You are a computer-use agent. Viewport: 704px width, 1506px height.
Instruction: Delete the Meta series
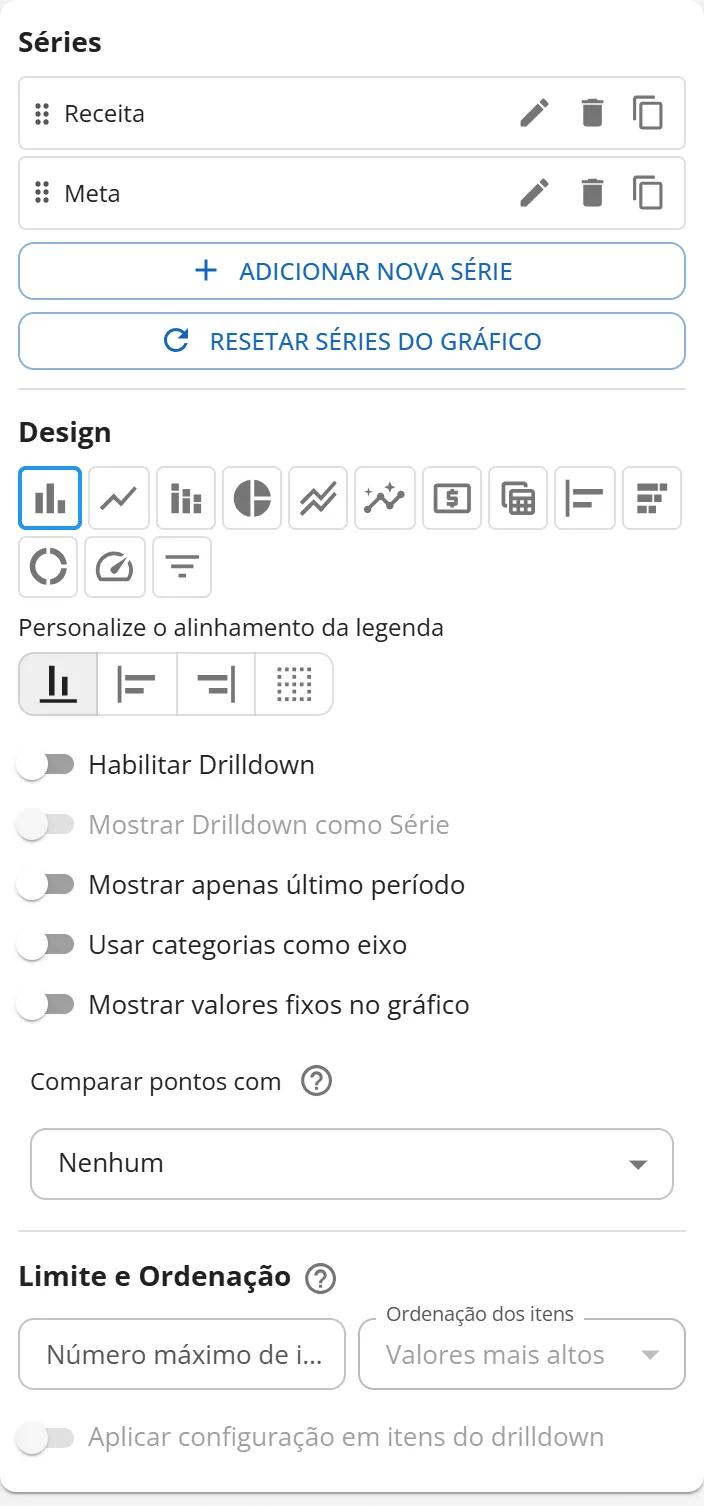tap(593, 192)
